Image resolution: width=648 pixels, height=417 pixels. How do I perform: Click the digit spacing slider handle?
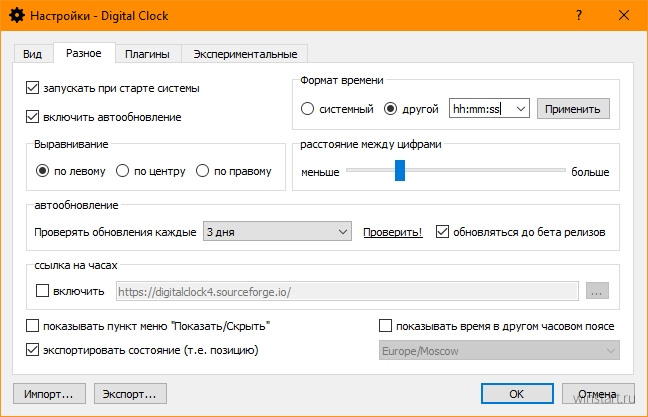[400, 171]
